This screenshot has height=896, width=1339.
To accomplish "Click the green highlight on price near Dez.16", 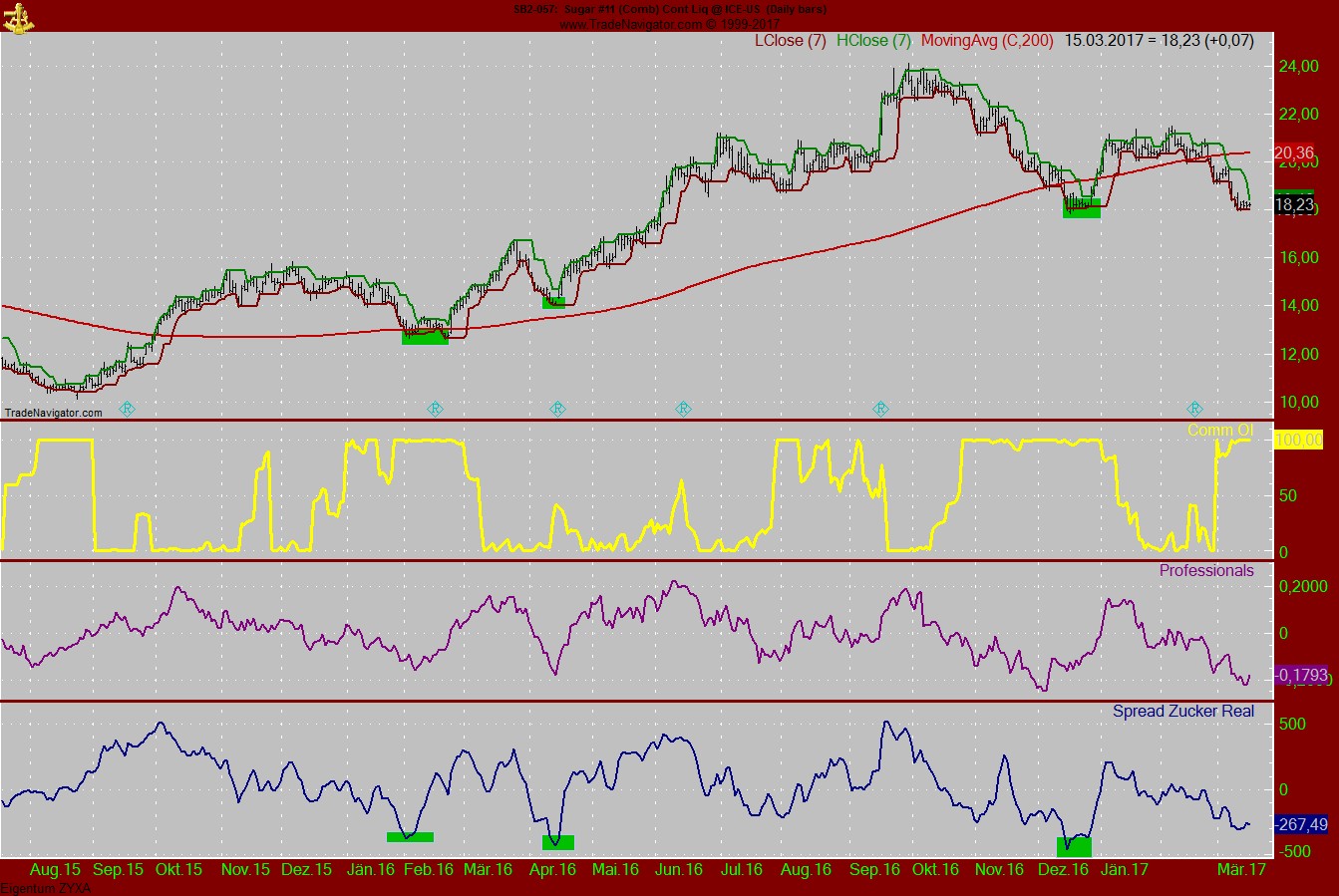I will [x=1082, y=208].
